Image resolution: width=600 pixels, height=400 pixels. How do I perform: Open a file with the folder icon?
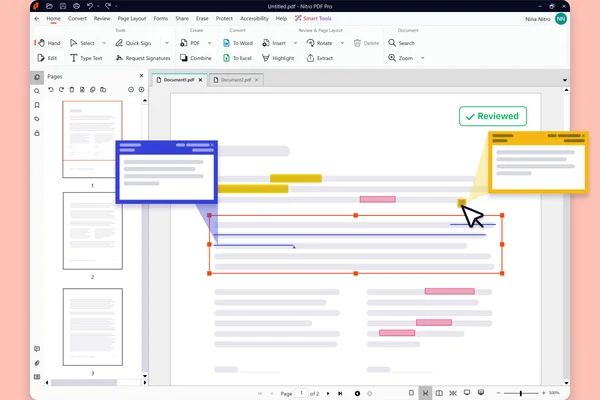(49, 6)
